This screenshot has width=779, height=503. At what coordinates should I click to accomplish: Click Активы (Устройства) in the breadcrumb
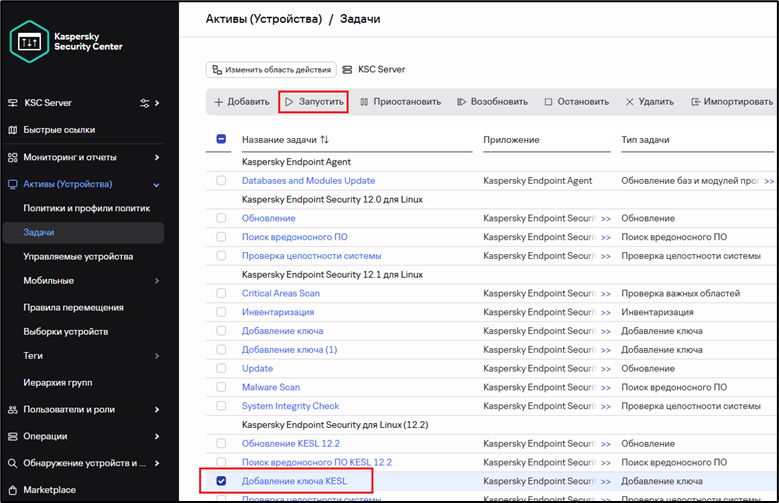264,19
